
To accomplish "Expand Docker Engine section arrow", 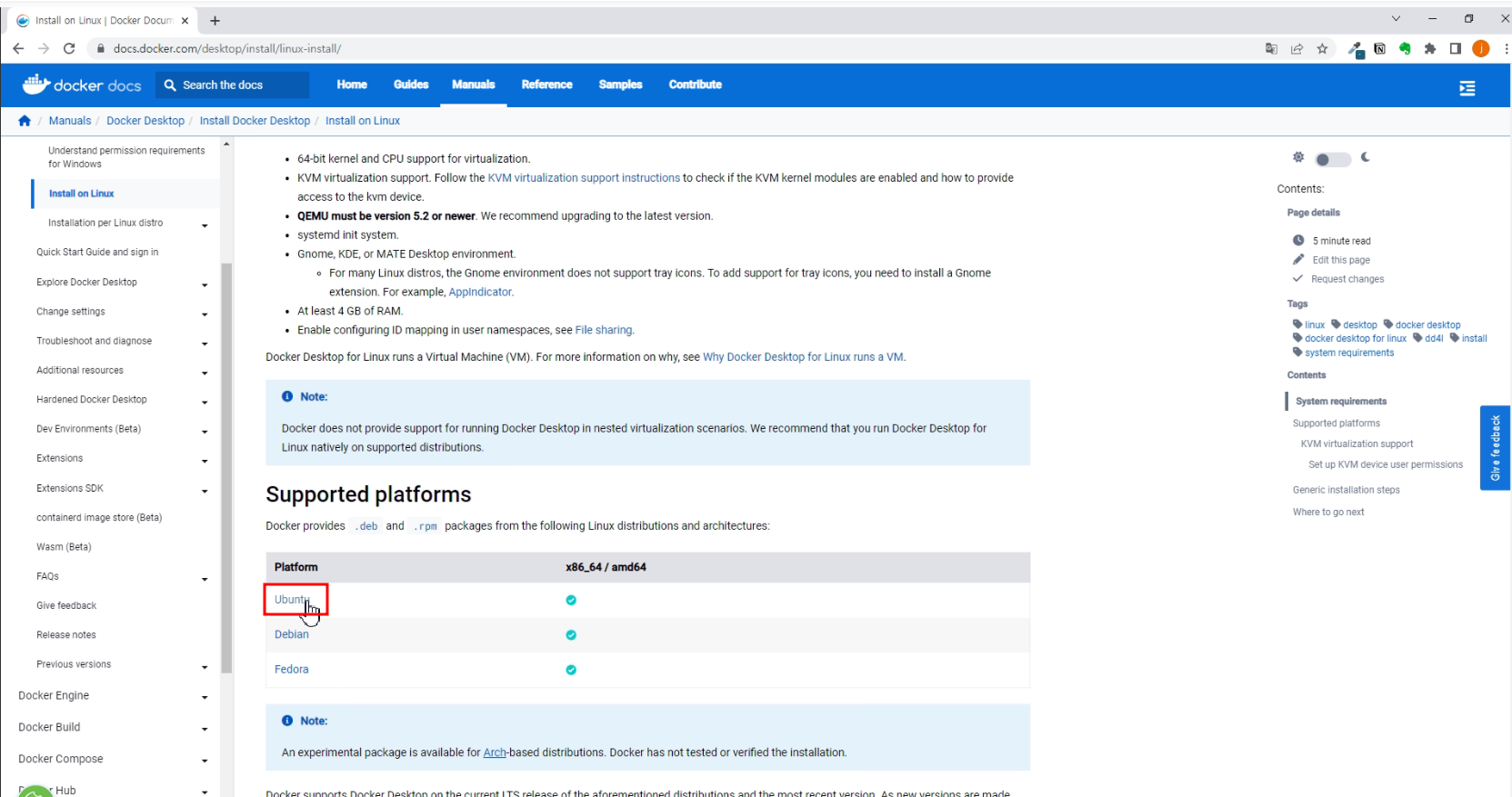I will [205, 698].
